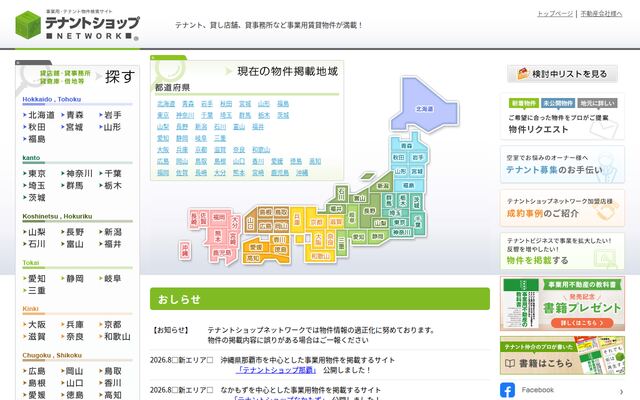Image resolution: width=640 pixels, height=400 pixels.
Task: Click 神奈川 region on the Japan map
Action: click(x=401, y=232)
